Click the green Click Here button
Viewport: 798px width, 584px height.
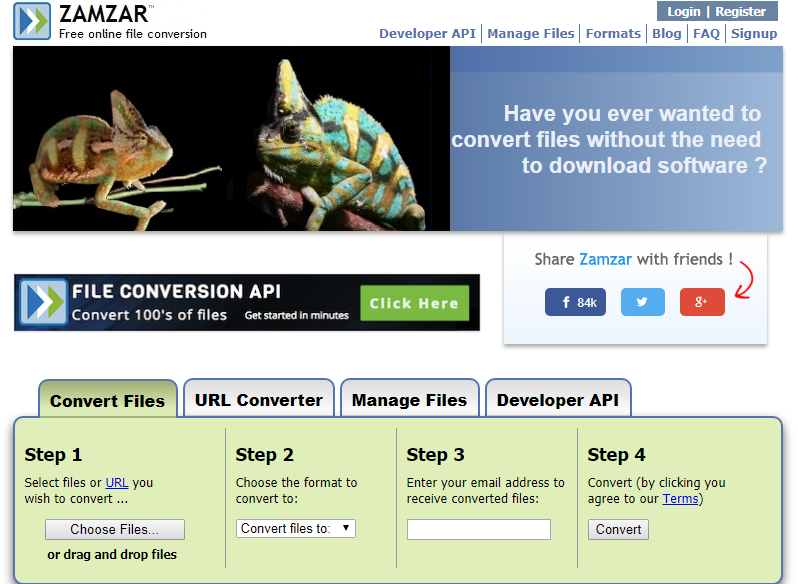coord(414,303)
